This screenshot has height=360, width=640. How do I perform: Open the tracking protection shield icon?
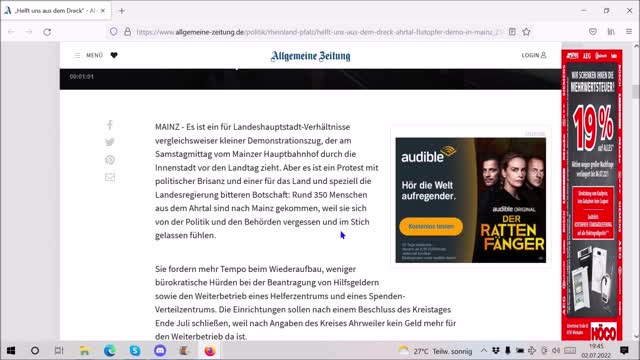(x=113, y=32)
